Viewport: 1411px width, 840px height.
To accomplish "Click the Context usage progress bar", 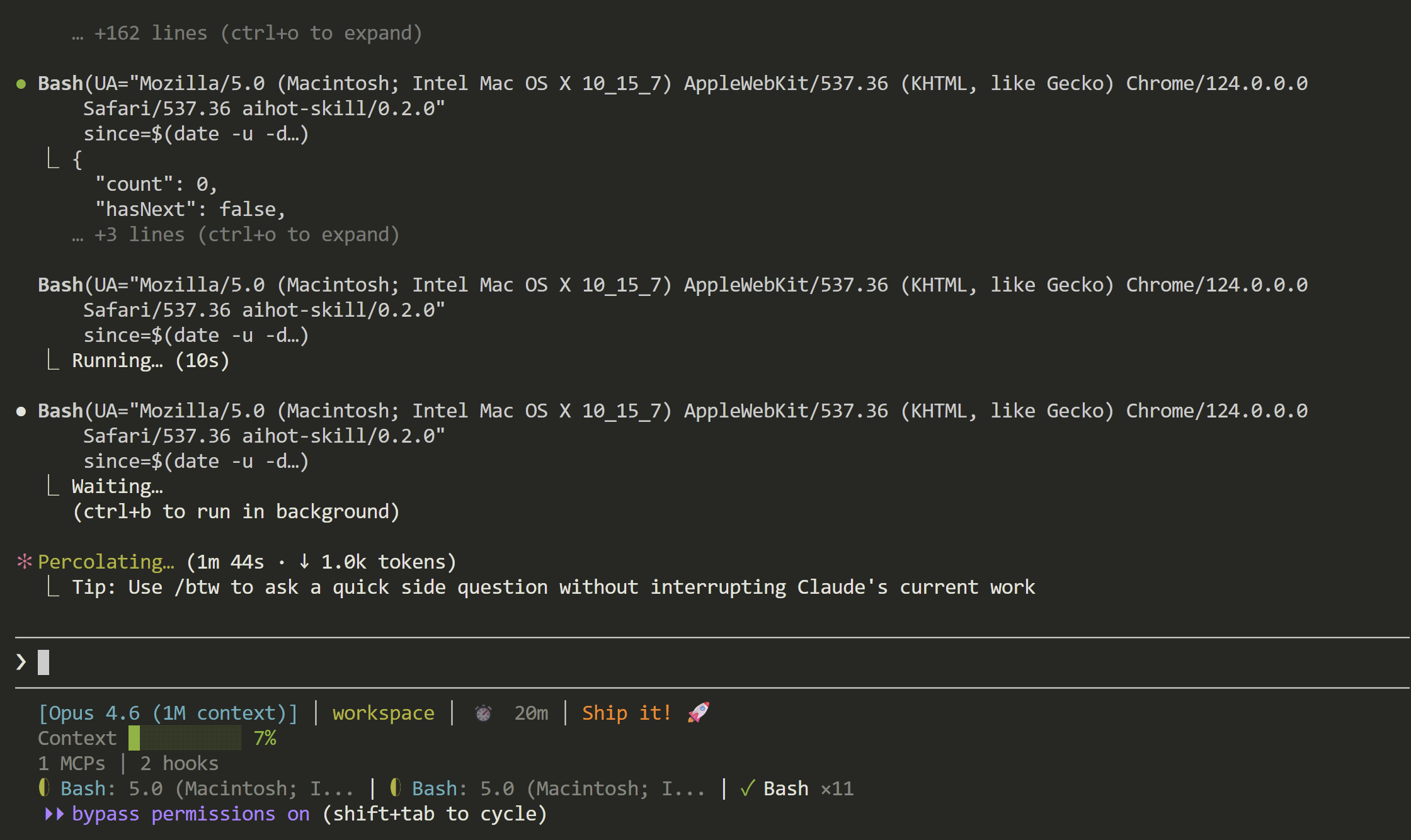I will pos(185,738).
